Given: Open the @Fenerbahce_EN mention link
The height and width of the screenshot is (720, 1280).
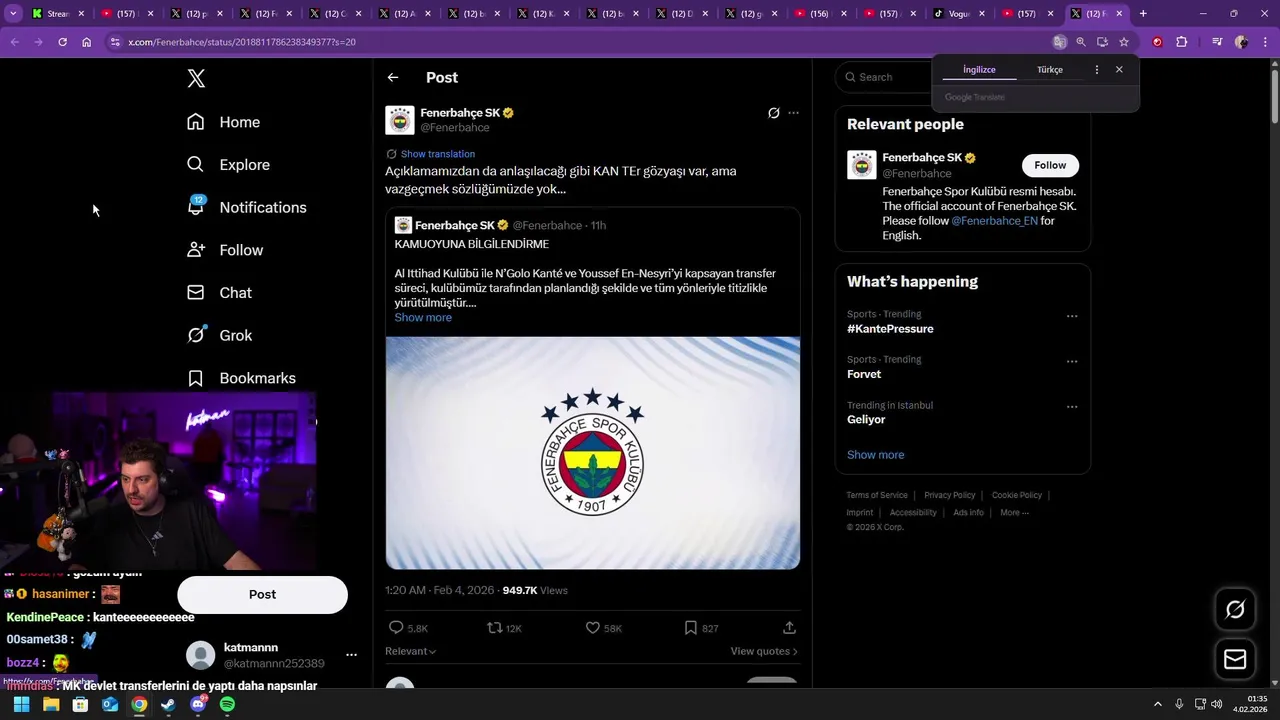Looking at the screenshot, I should (994, 221).
